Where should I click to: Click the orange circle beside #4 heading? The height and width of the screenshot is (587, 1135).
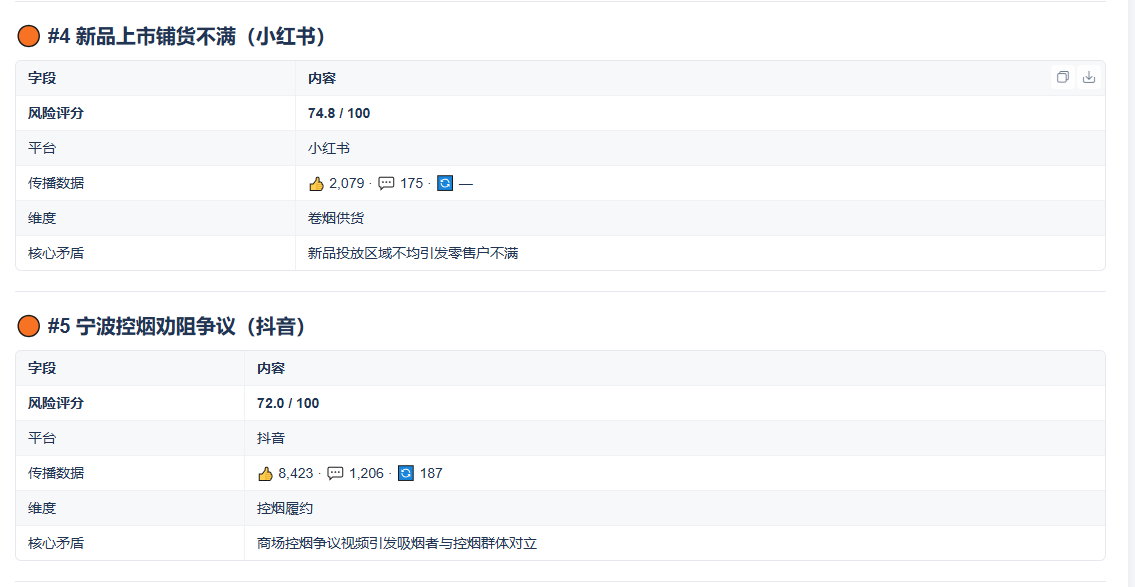pos(28,36)
